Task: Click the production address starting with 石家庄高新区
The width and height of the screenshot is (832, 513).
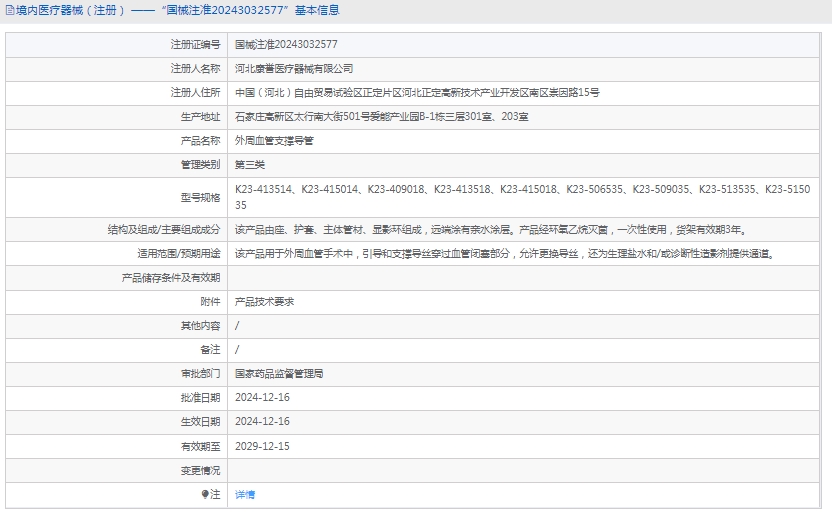Action: (x=382, y=117)
